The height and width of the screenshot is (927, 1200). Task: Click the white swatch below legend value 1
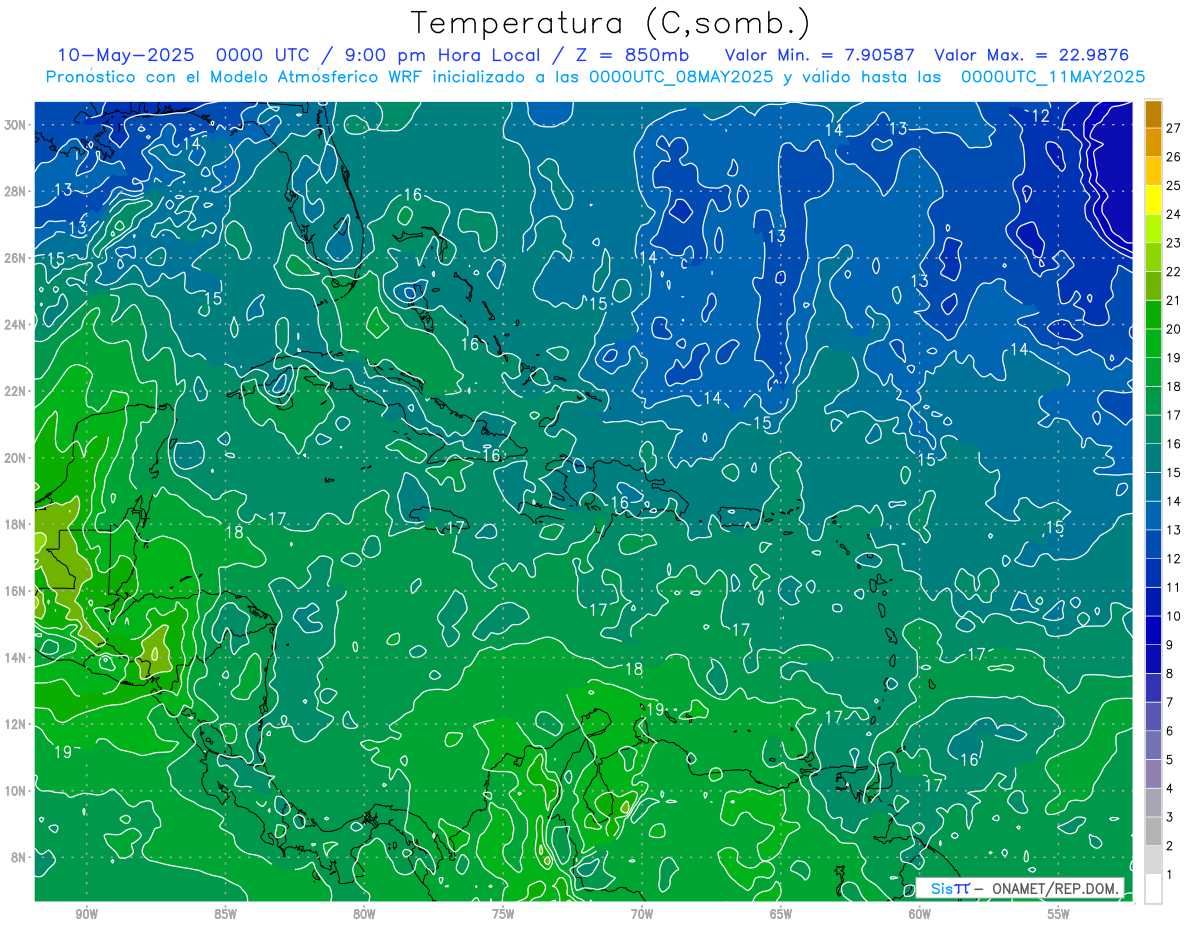pos(1153,888)
